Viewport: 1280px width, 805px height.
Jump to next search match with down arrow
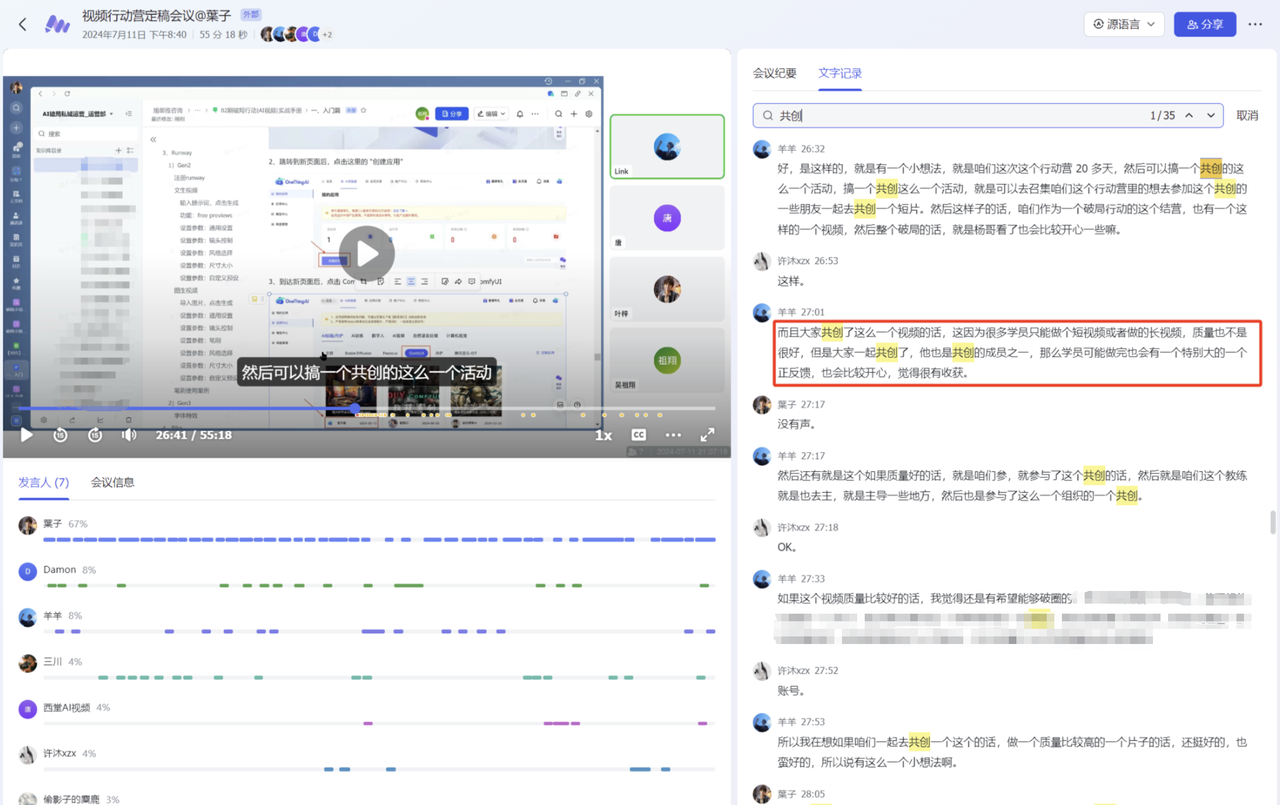point(1211,116)
